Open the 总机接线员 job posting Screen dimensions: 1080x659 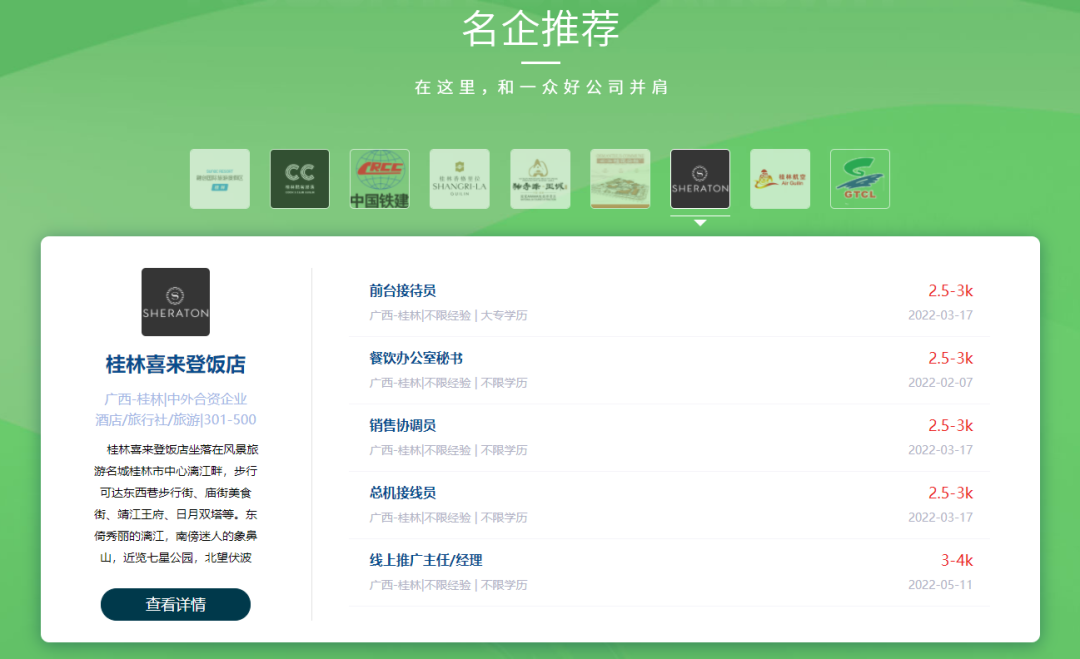402,493
